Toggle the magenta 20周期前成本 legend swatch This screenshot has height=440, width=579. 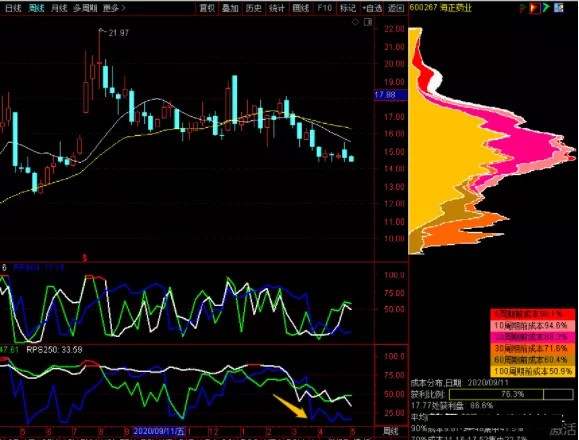(533, 337)
